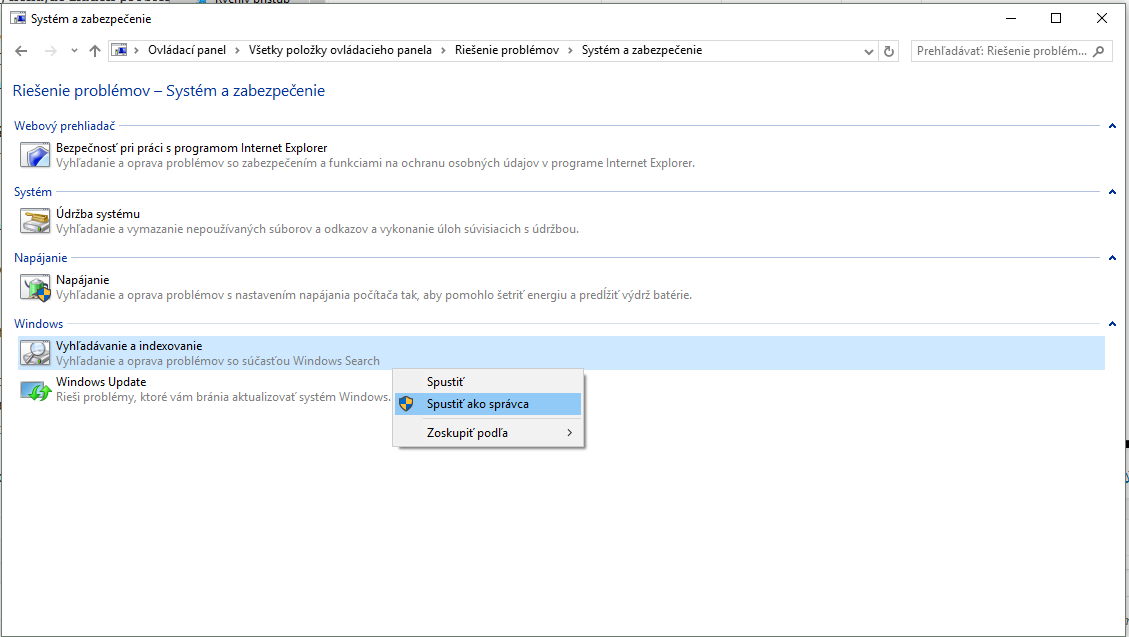Expand chevron after Všetky položky ovládacieho panela
This screenshot has height=637, width=1129.
pos(444,50)
